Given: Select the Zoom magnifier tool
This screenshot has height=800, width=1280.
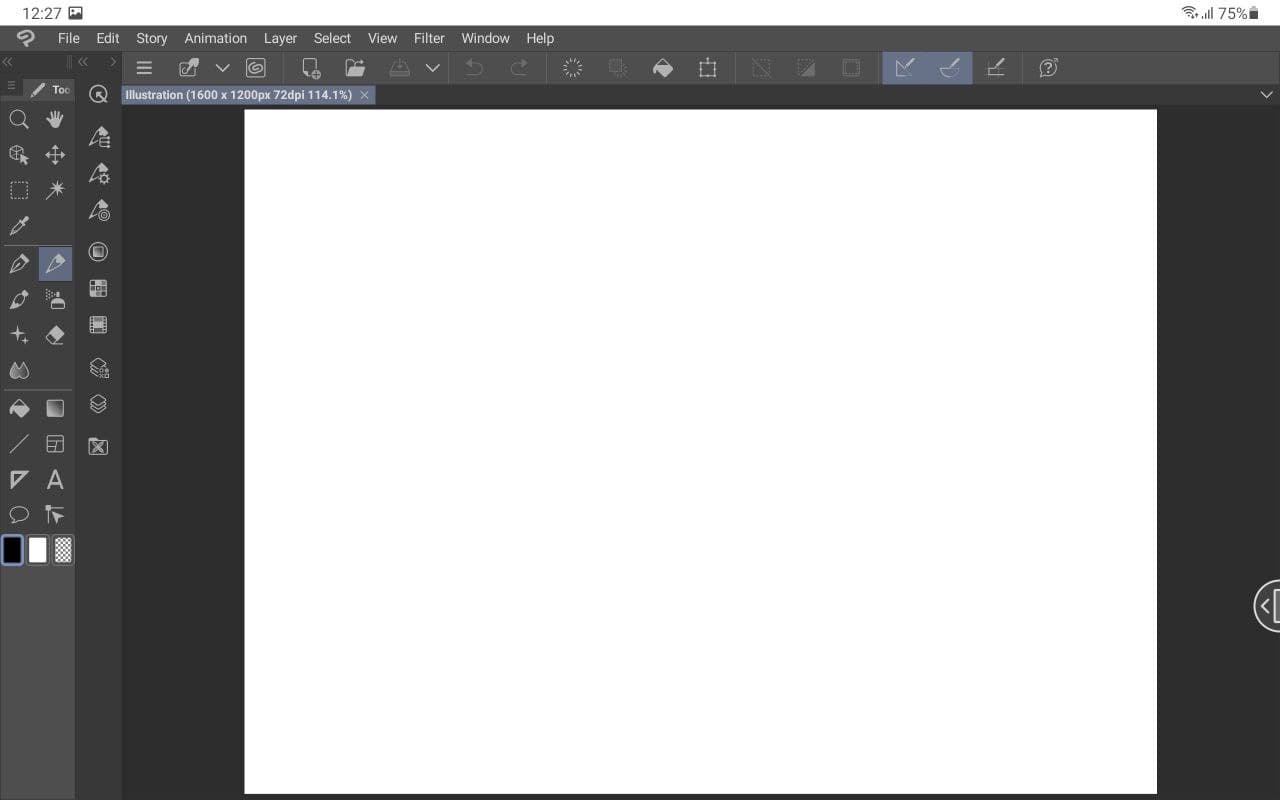Looking at the screenshot, I should coord(19,120).
